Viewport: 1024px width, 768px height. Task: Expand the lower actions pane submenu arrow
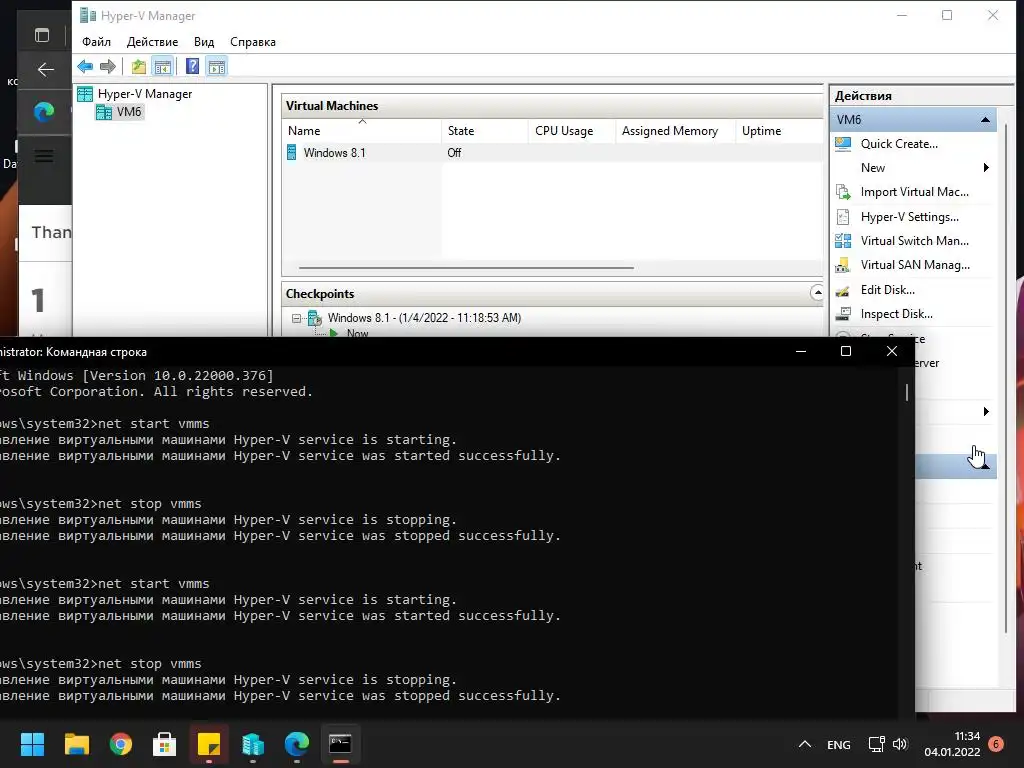point(986,411)
